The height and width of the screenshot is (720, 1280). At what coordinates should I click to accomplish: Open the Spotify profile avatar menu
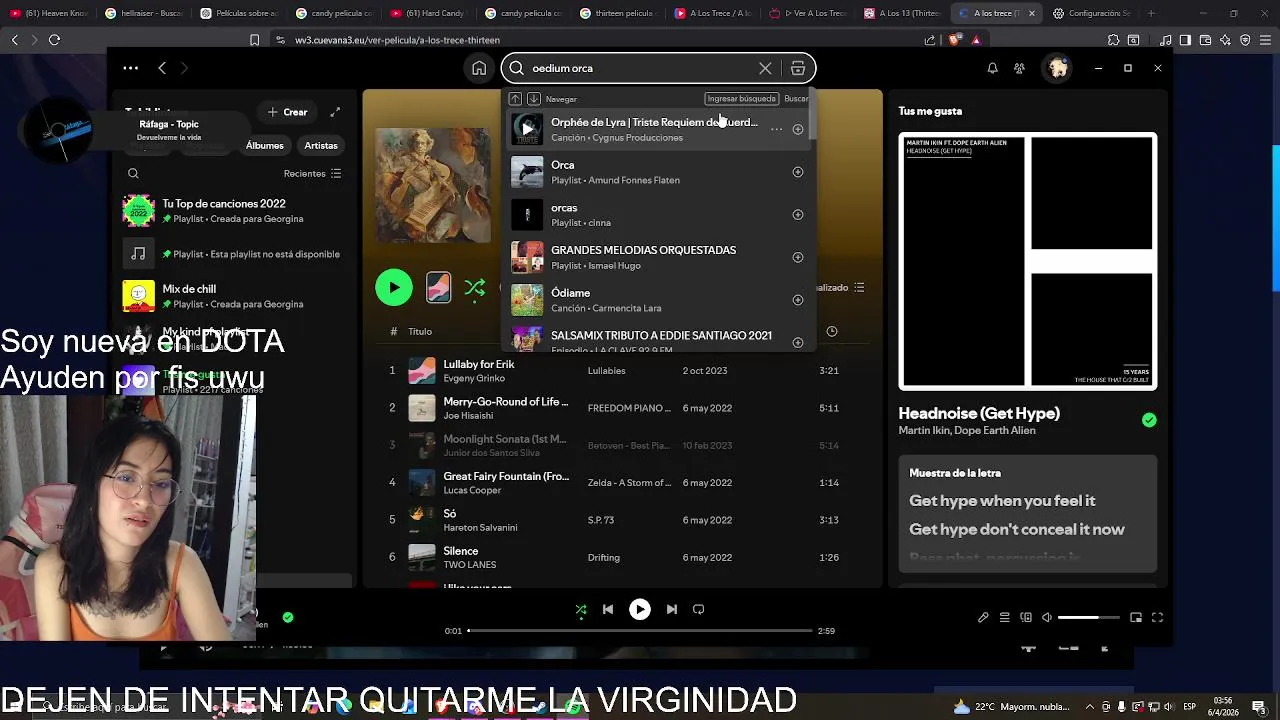(x=1058, y=68)
